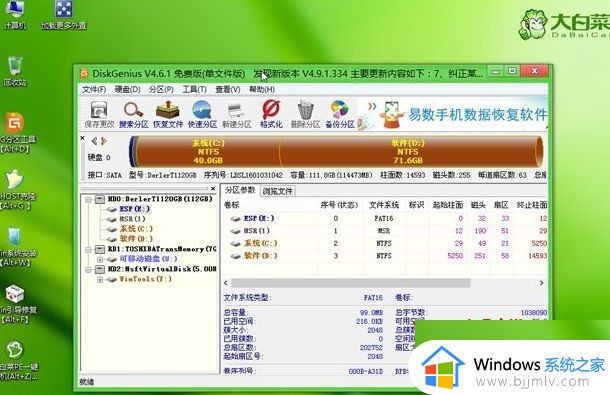Open the 查看(V) menu
The image size is (610, 395).
tap(228, 90)
